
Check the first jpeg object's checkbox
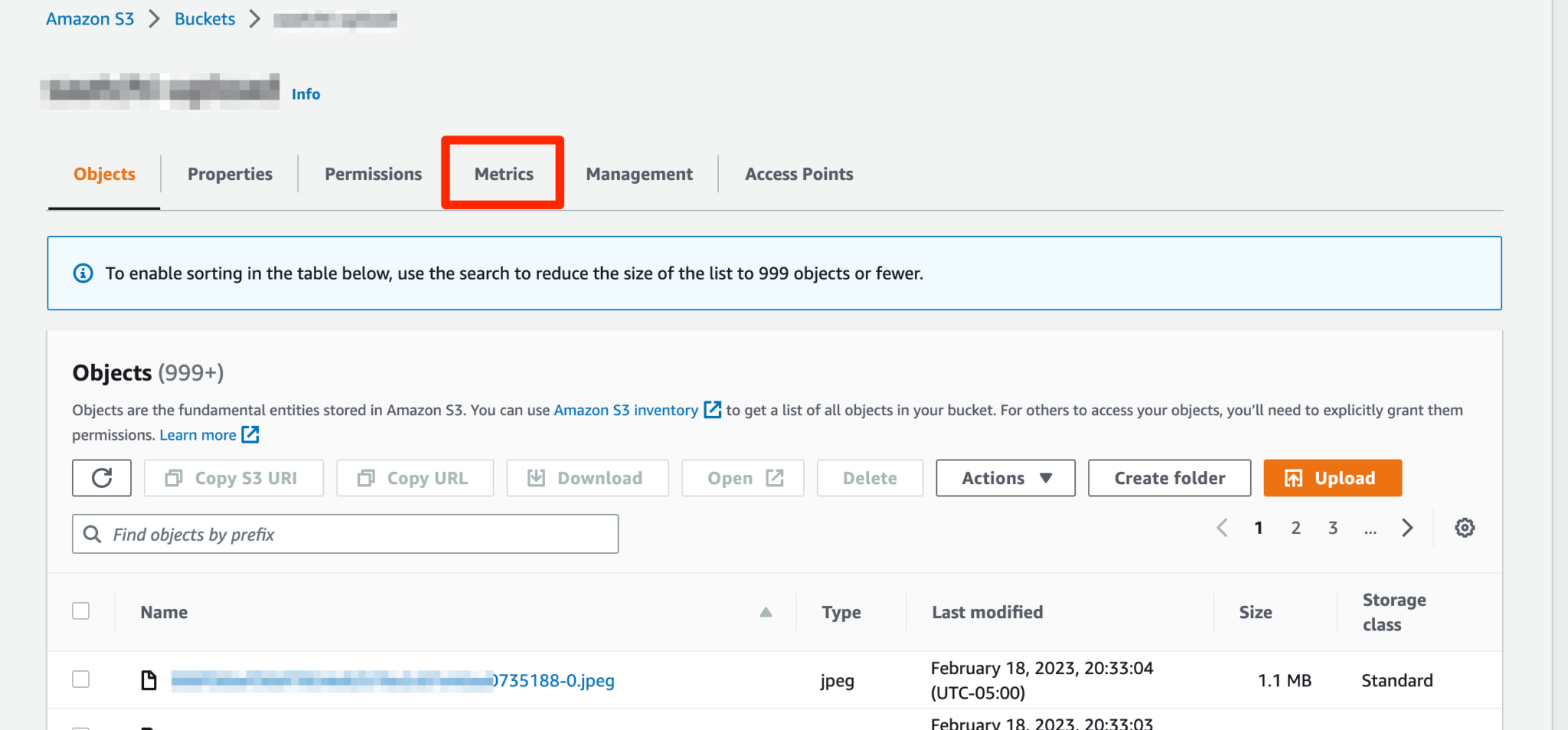[80, 679]
